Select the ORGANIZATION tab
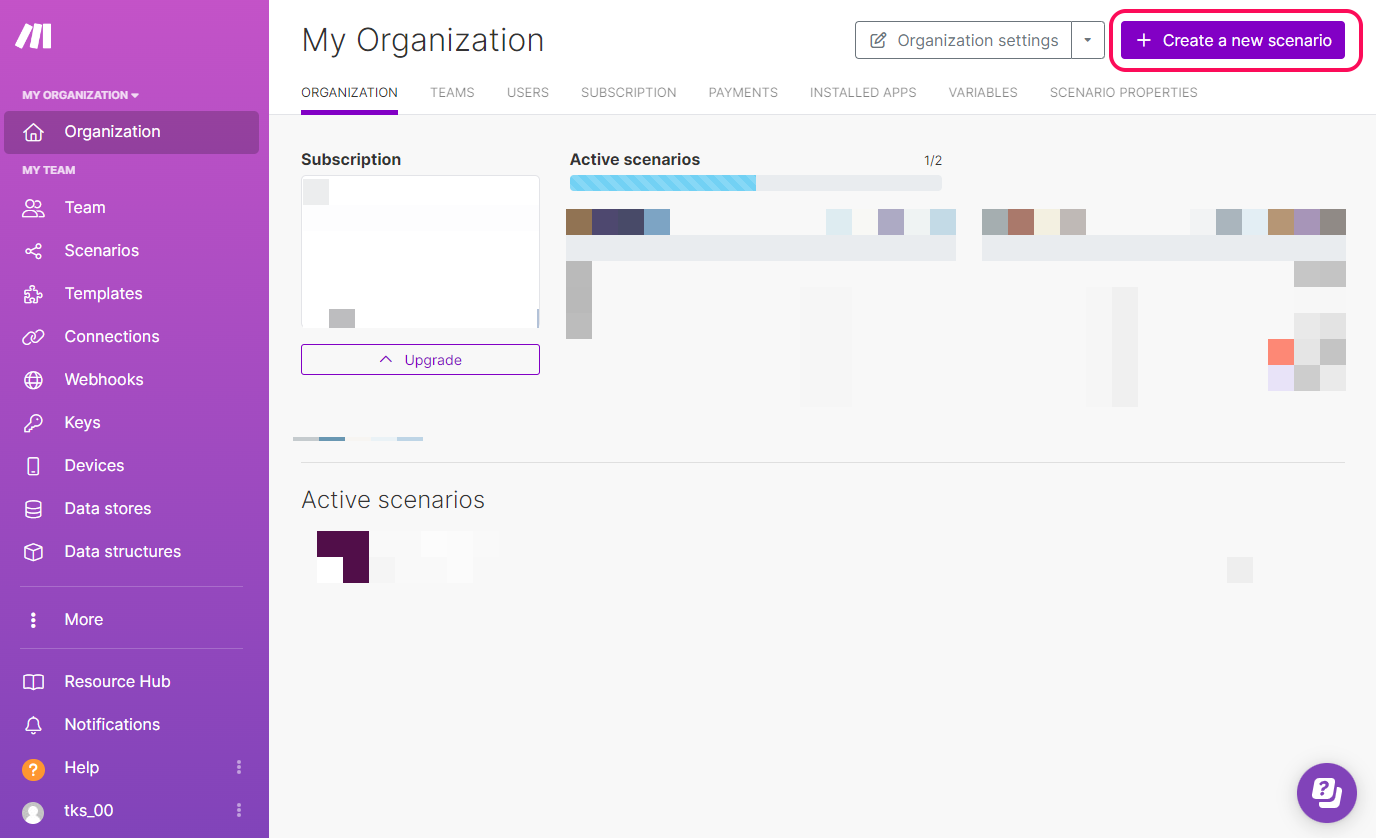Viewport: 1376px width, 838px height. pyautogui.click(x=350, y=92)
